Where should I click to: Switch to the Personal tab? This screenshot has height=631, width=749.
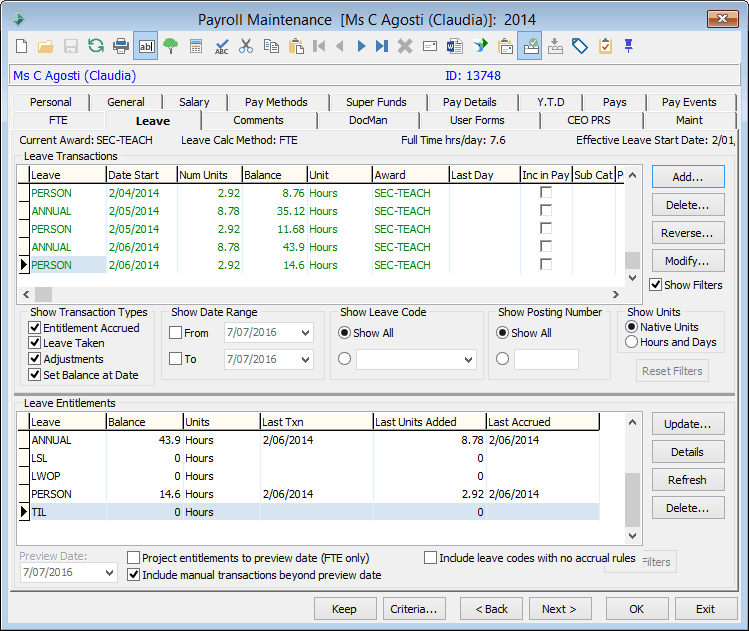(x=51, y=102)
